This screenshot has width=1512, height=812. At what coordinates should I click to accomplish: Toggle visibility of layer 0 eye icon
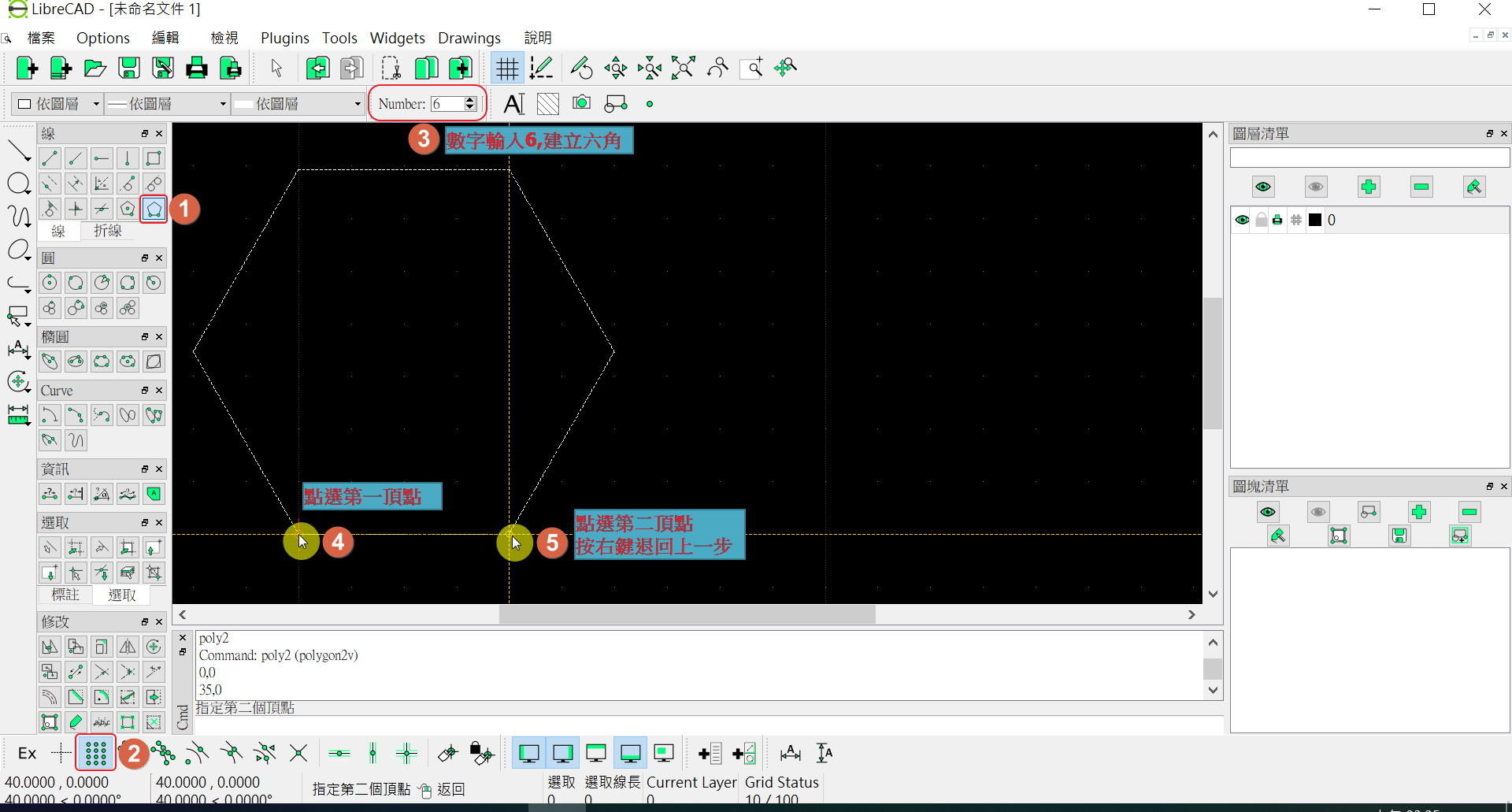click(1243, 220)
